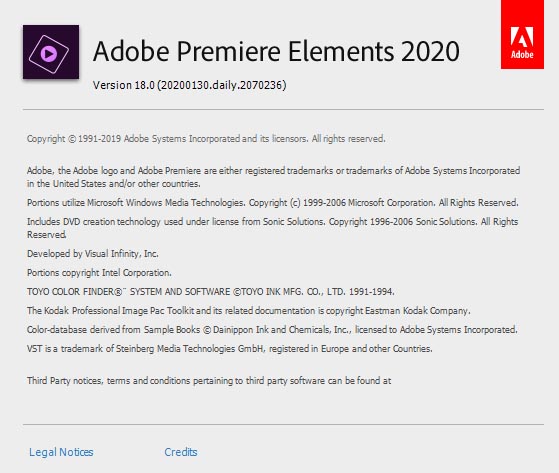Click the Intel Corporation copyright line
This screenshot has width=559, height=473.
[99, 273]
